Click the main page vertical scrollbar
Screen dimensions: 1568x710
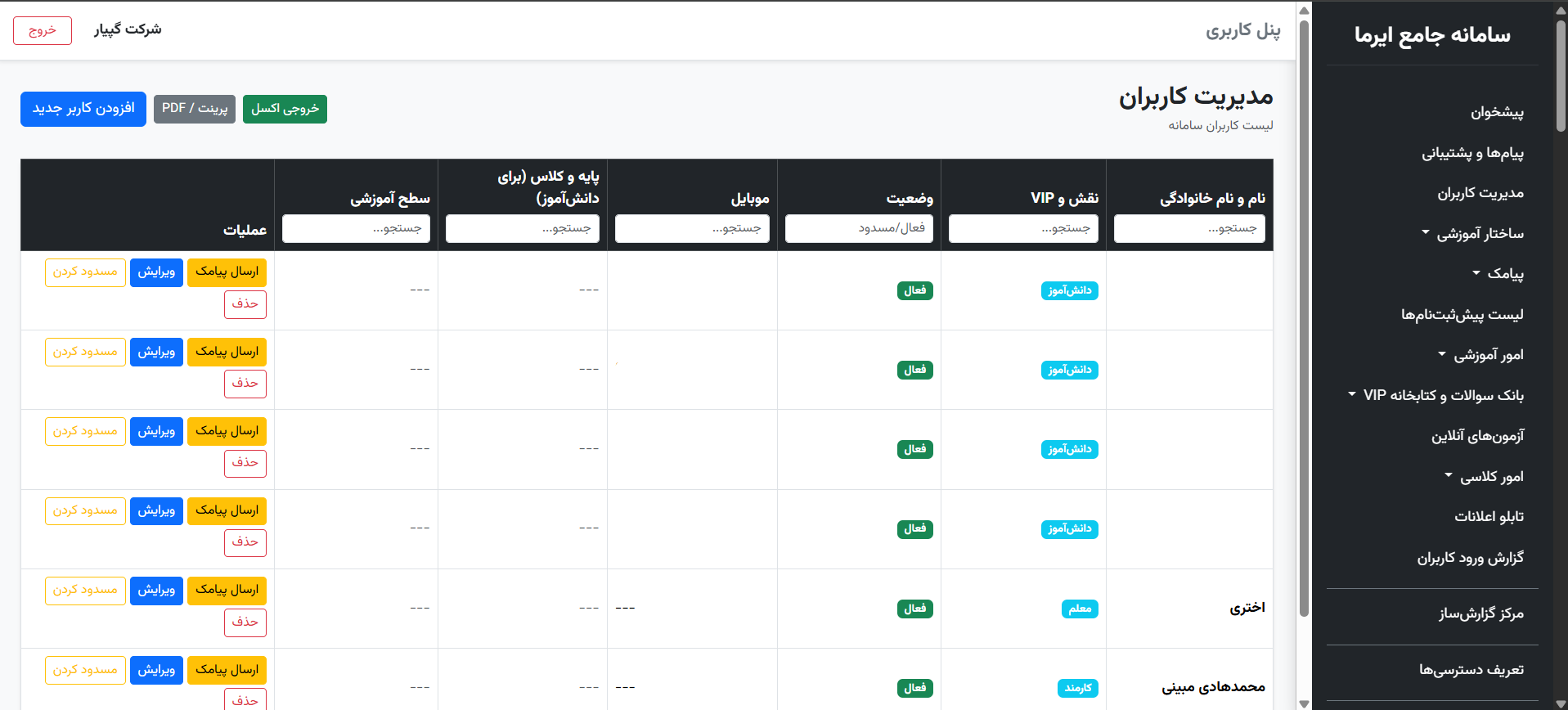pos(1304,319)
